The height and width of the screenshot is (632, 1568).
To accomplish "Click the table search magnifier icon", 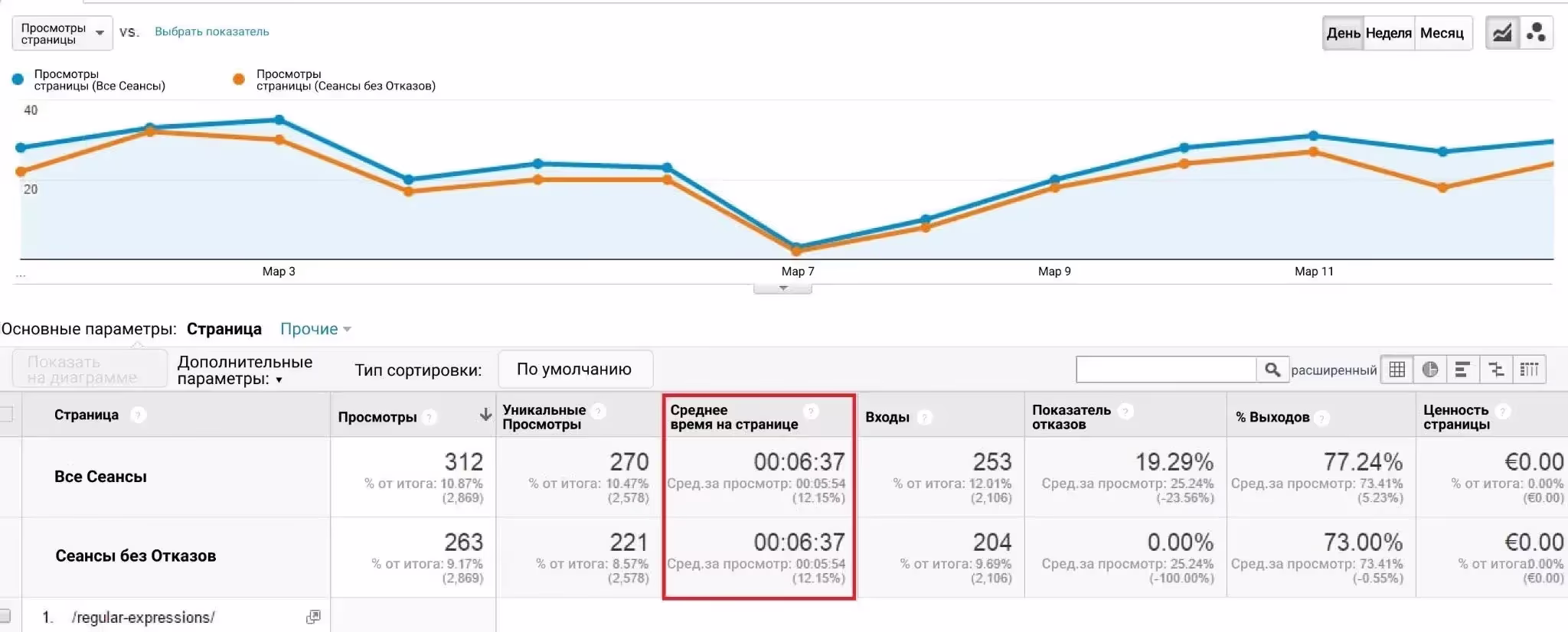I will (1272, 370).
